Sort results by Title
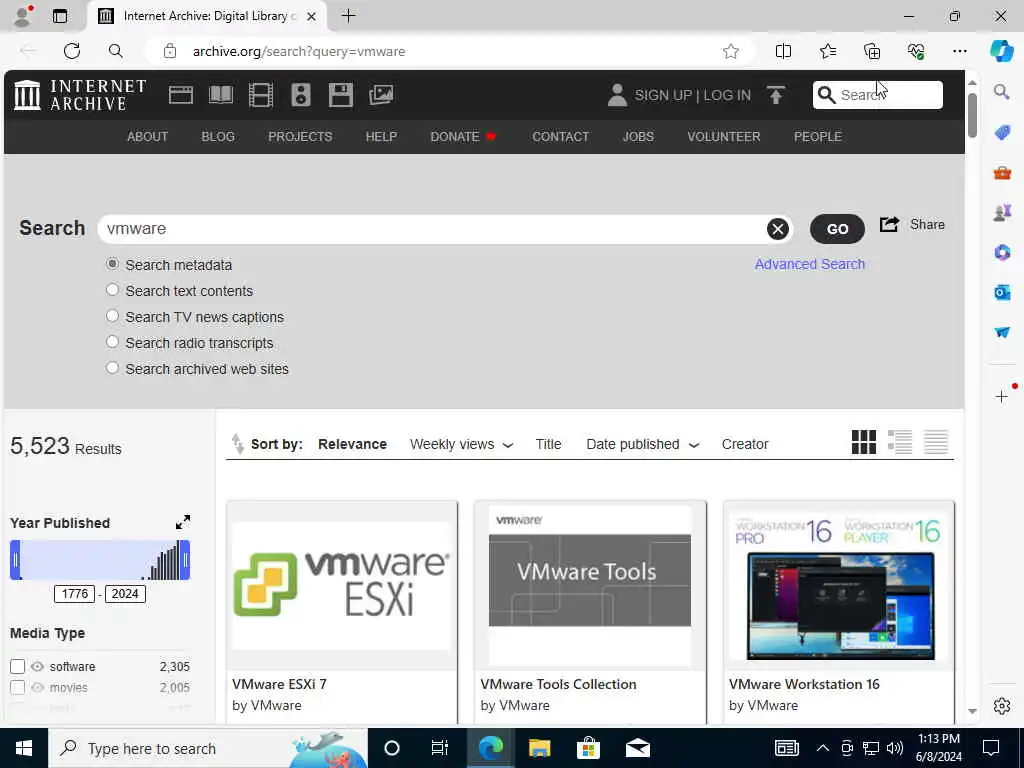 click(x=548, y=444)
